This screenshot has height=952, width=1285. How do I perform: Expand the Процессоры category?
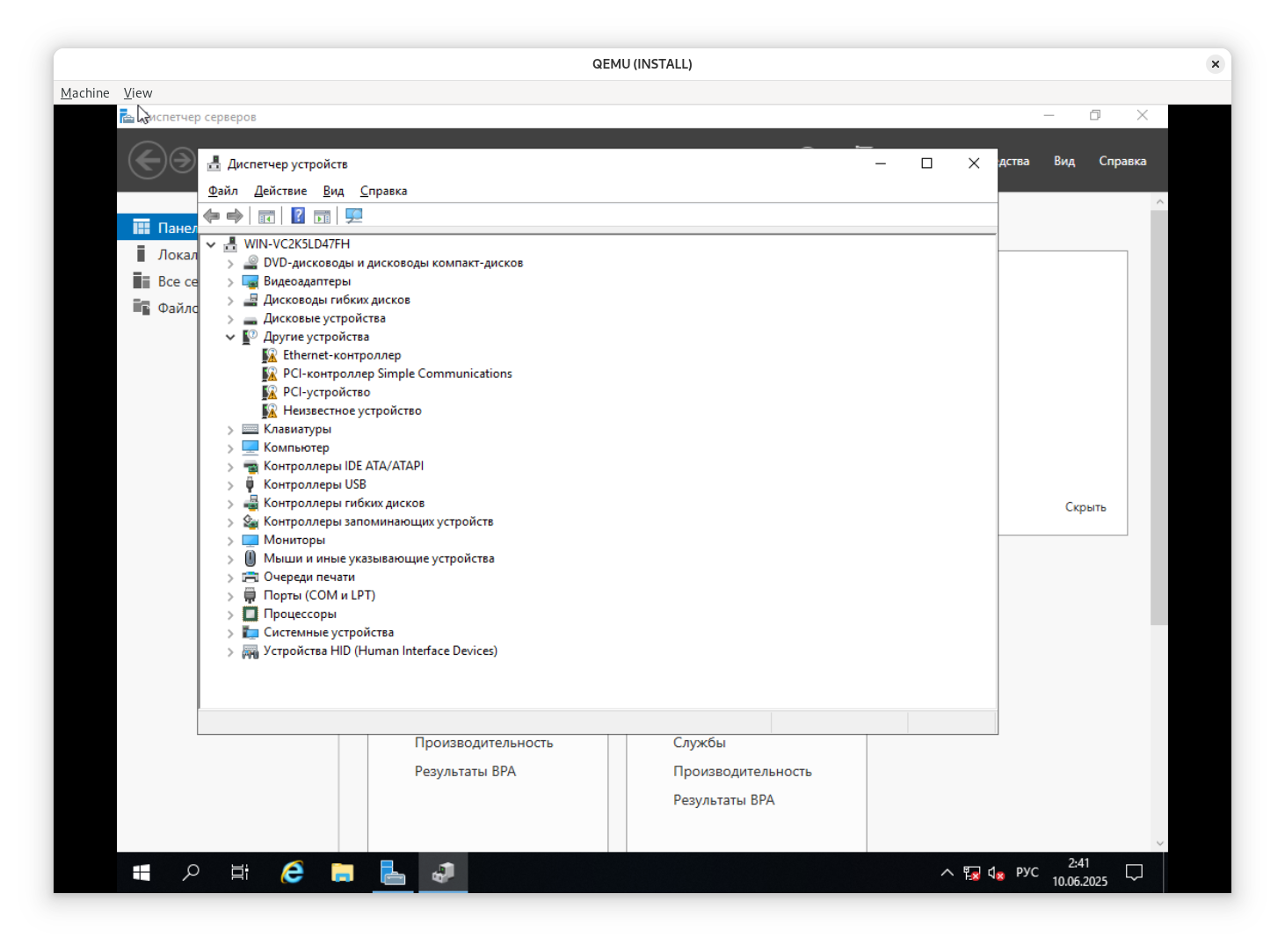coord(230,614)
